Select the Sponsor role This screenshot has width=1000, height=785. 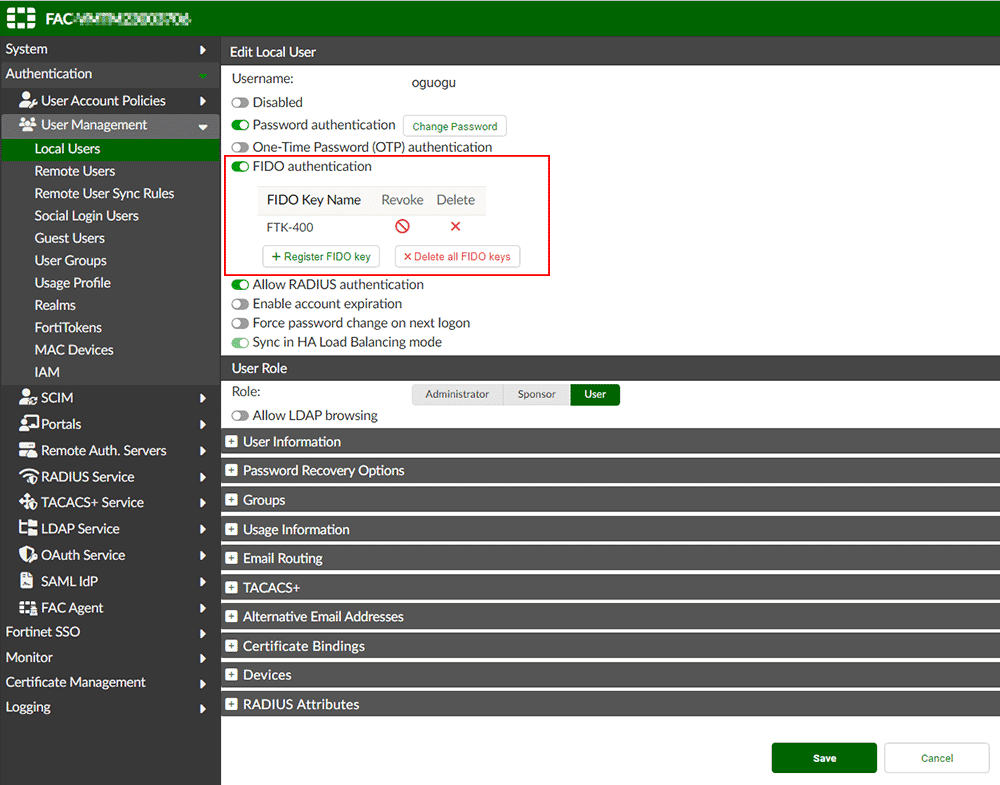point(536,394)
